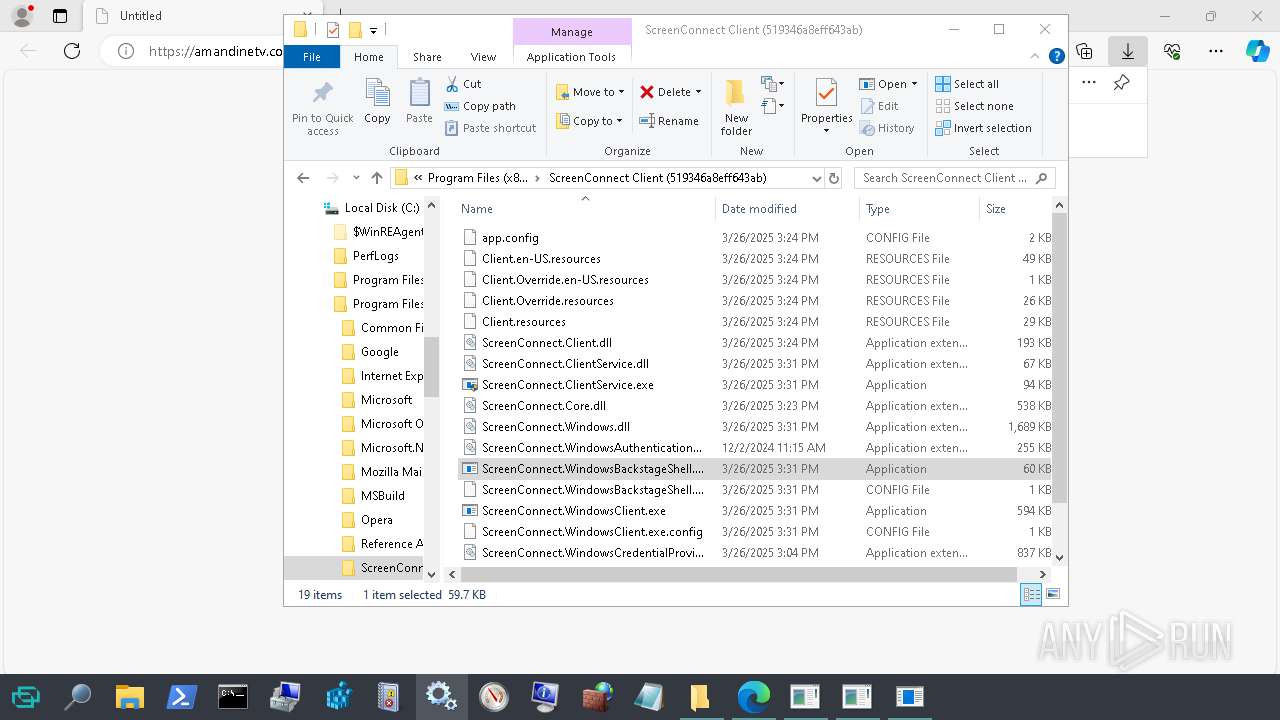
Task: Open the Windows taskbar search magnifier
Action: pos(77,696)
